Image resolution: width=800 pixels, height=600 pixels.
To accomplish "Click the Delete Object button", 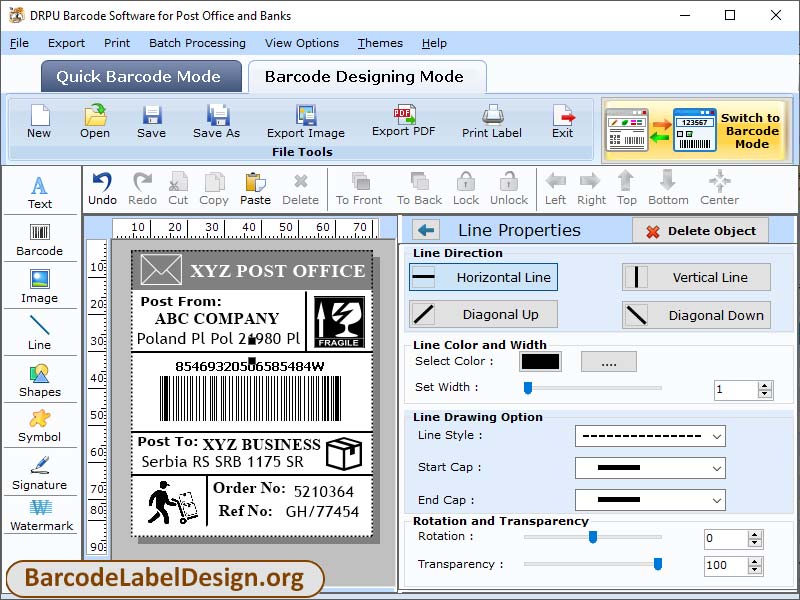I will (x=701, y=231).
